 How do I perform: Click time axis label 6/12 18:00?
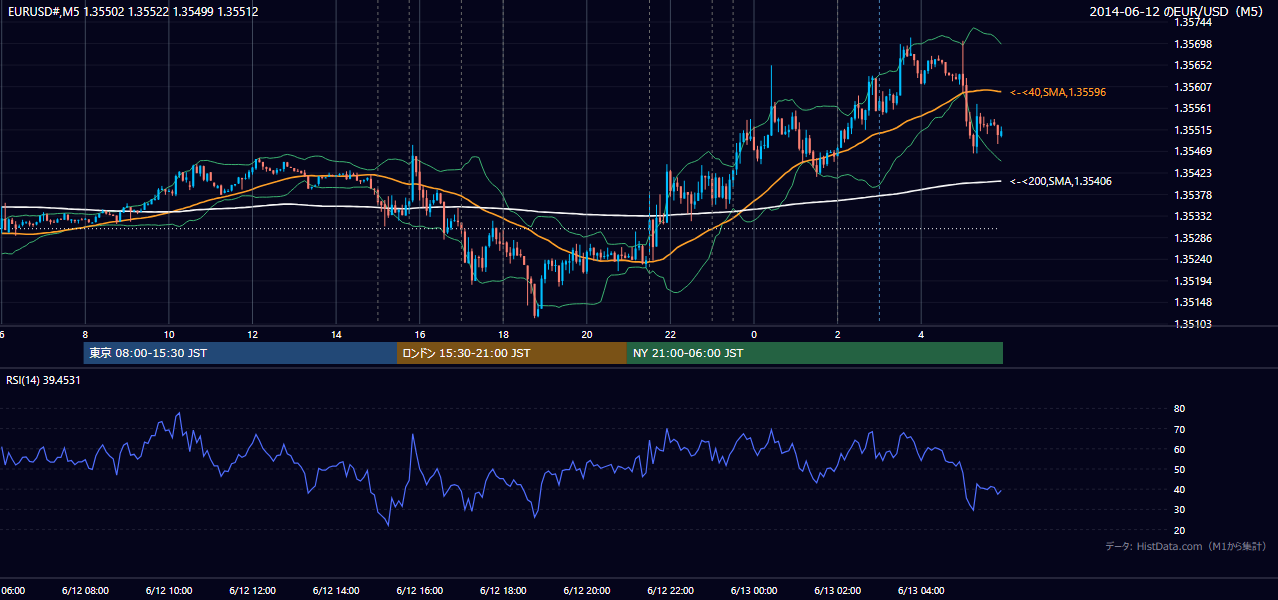point(503,591)
